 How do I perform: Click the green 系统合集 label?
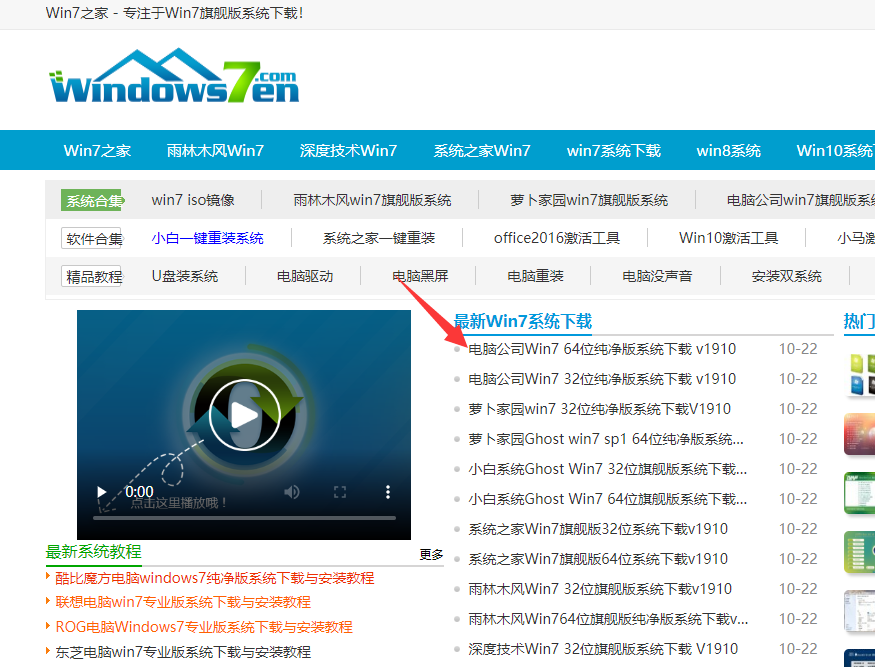(x=93, y=200)
